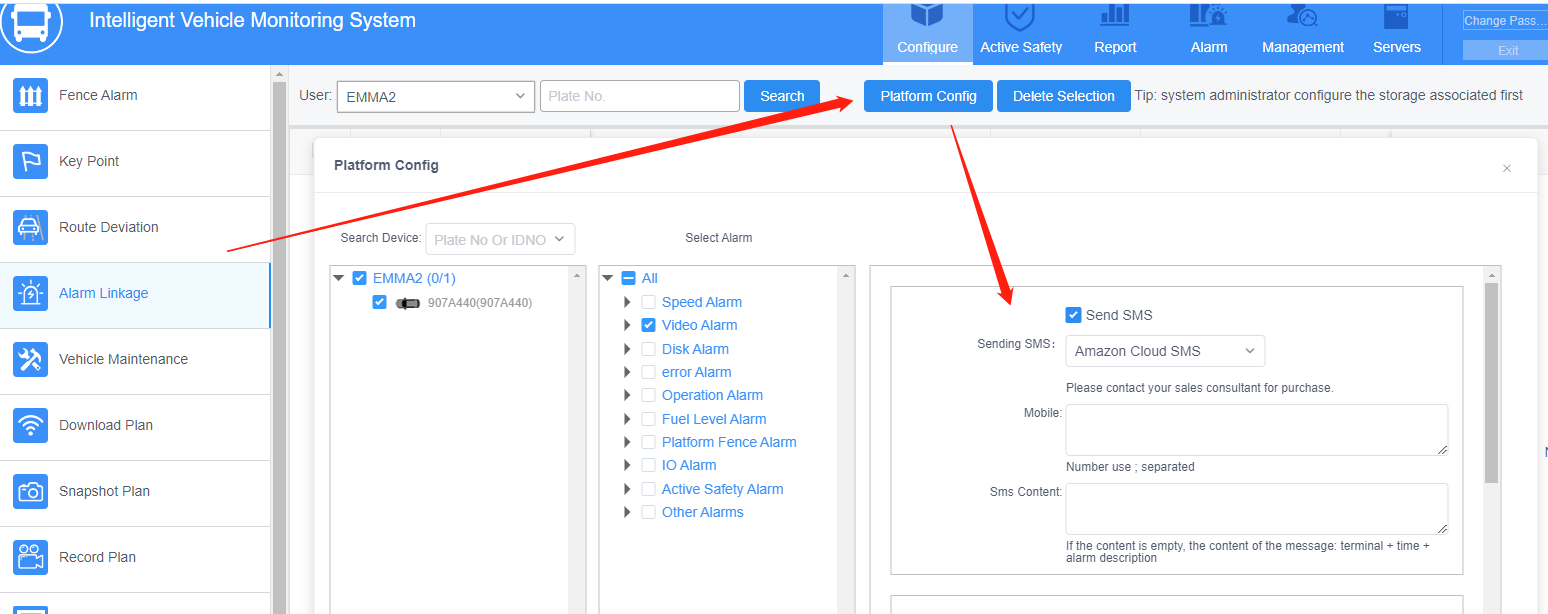The image size is (1548, 614).
Task: Open the Fence Alarm menu item
Action: coord(135,97)
